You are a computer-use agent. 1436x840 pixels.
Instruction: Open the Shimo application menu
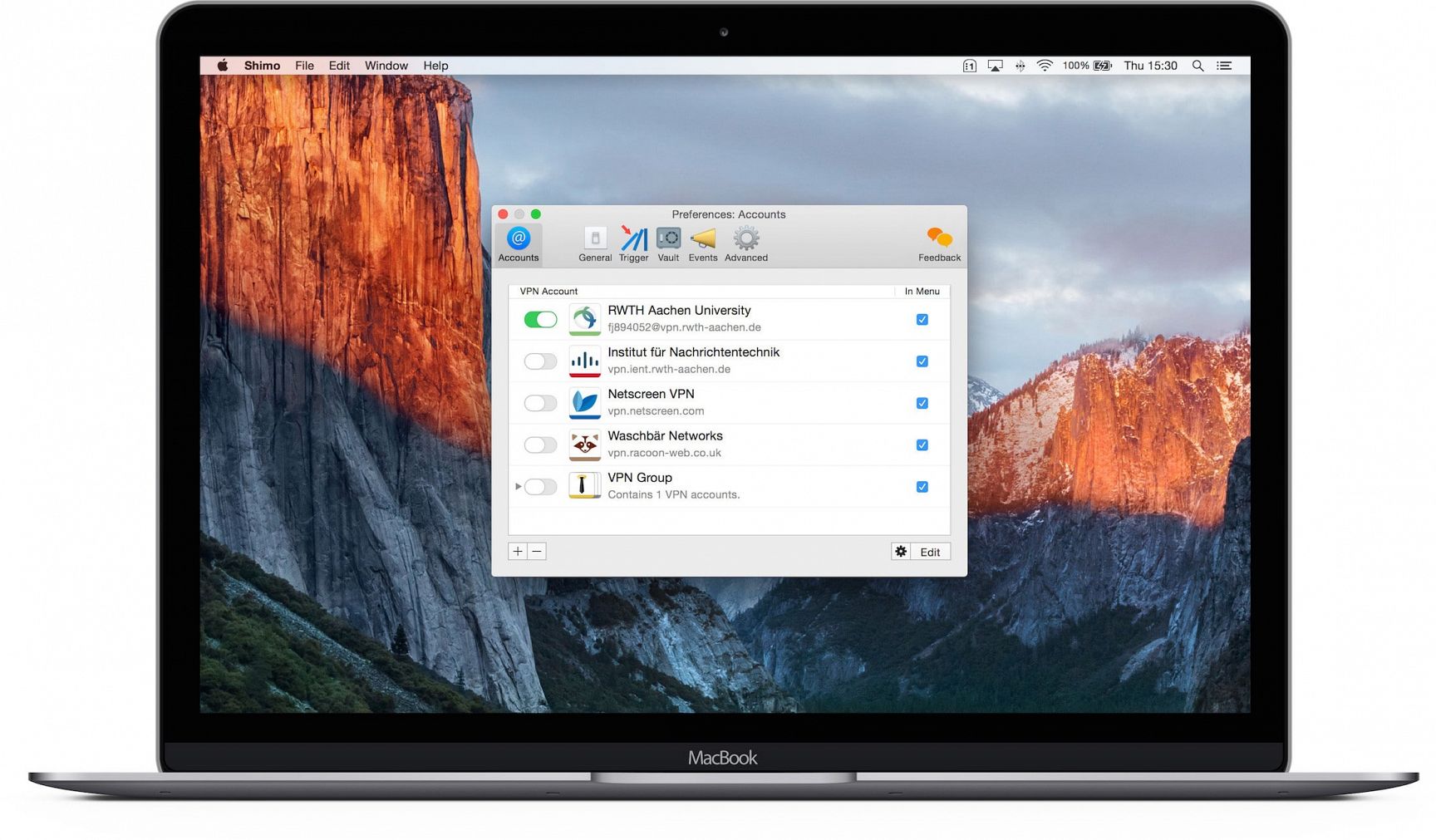click(x=262, y=66)
